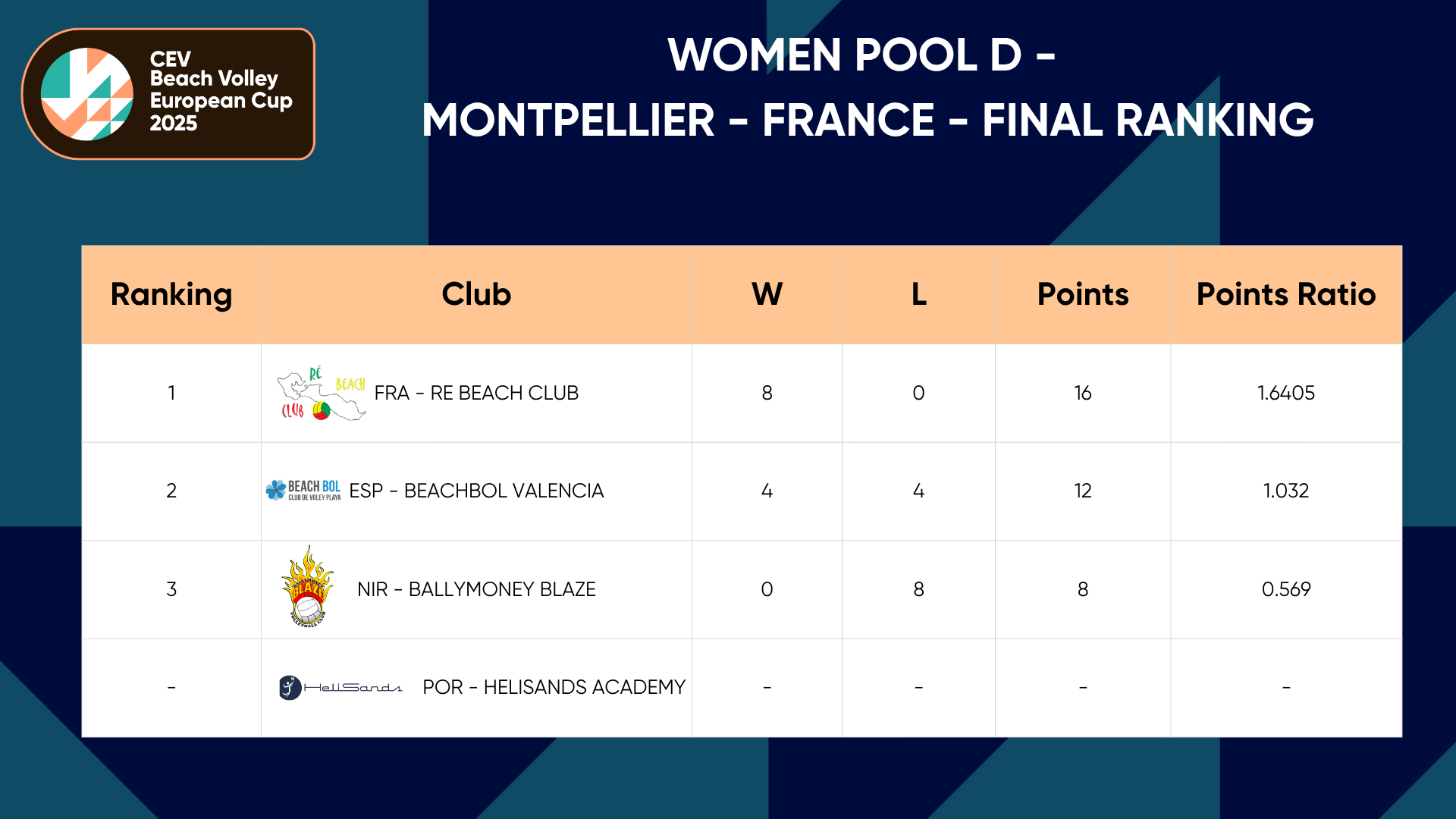Click the Ballymoney Blaze flame logo
1456x819 pixels.
point(308,587)
